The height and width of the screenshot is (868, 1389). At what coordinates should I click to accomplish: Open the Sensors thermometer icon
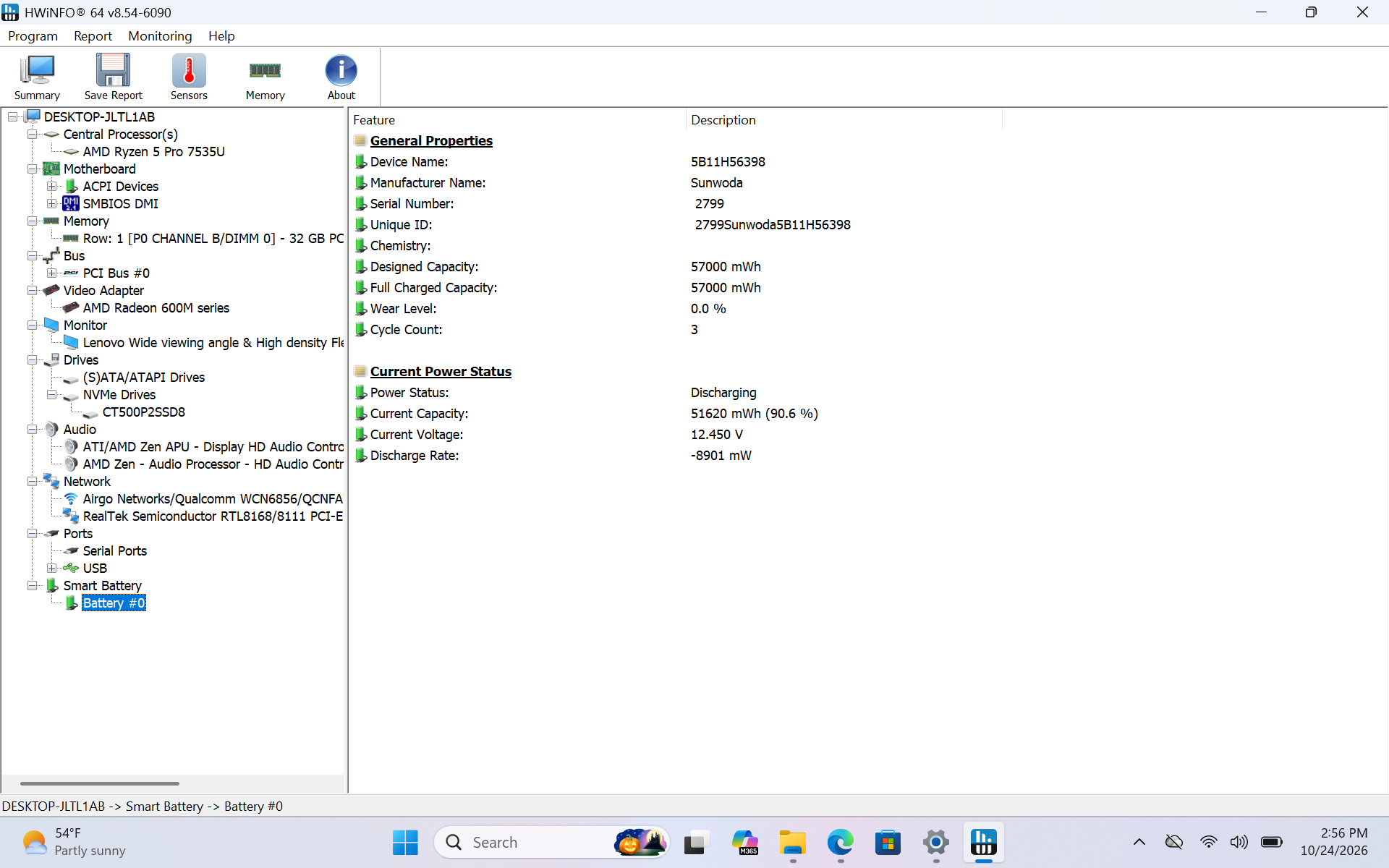[x=189, y=77]
